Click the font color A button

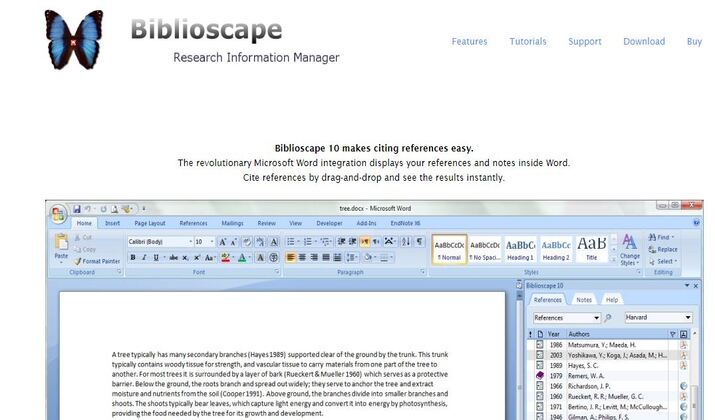coord(242,258)
